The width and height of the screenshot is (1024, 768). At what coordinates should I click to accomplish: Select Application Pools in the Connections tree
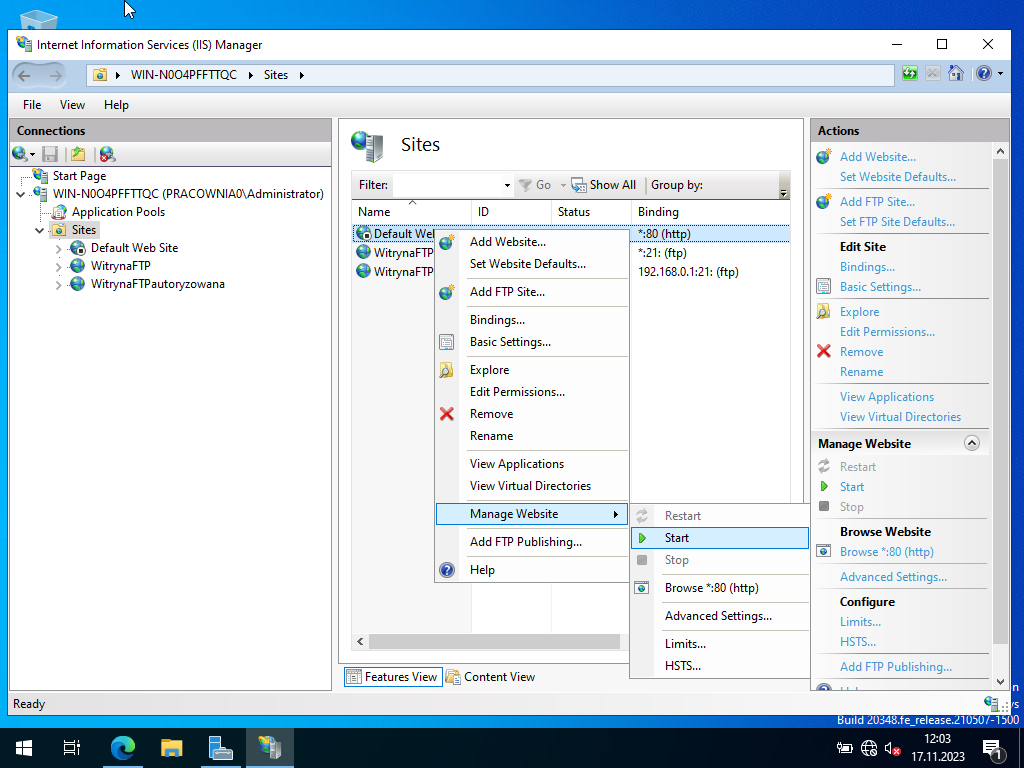[x=118, y=212]
